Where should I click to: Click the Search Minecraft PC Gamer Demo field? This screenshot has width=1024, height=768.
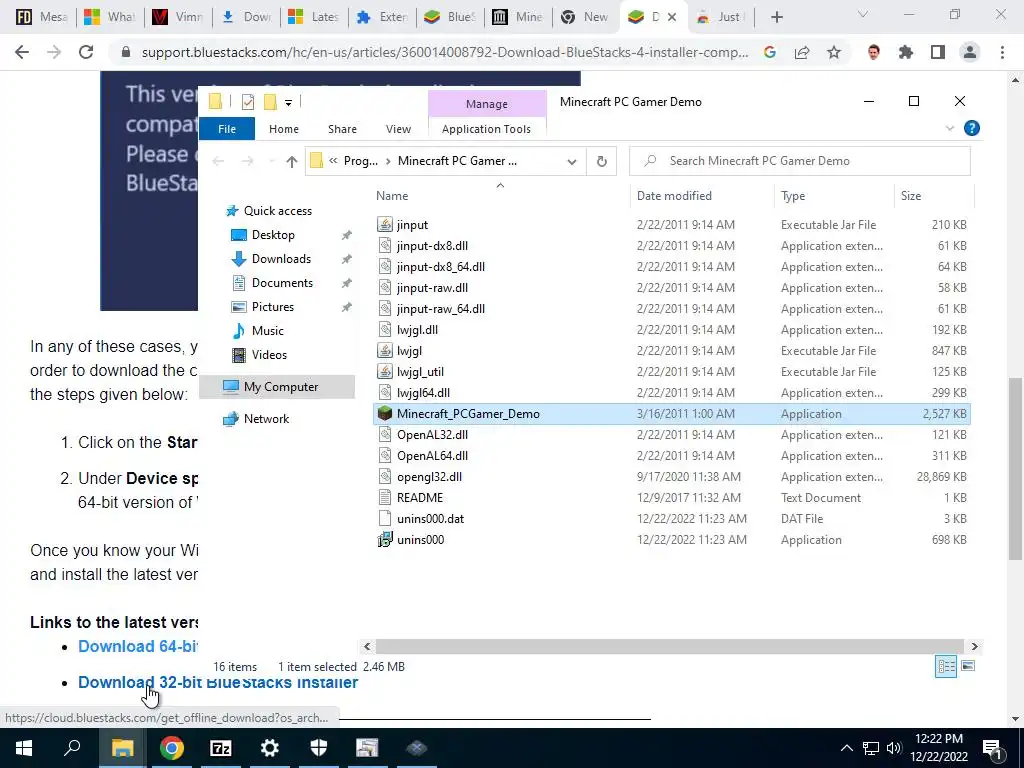coord(800,161)
